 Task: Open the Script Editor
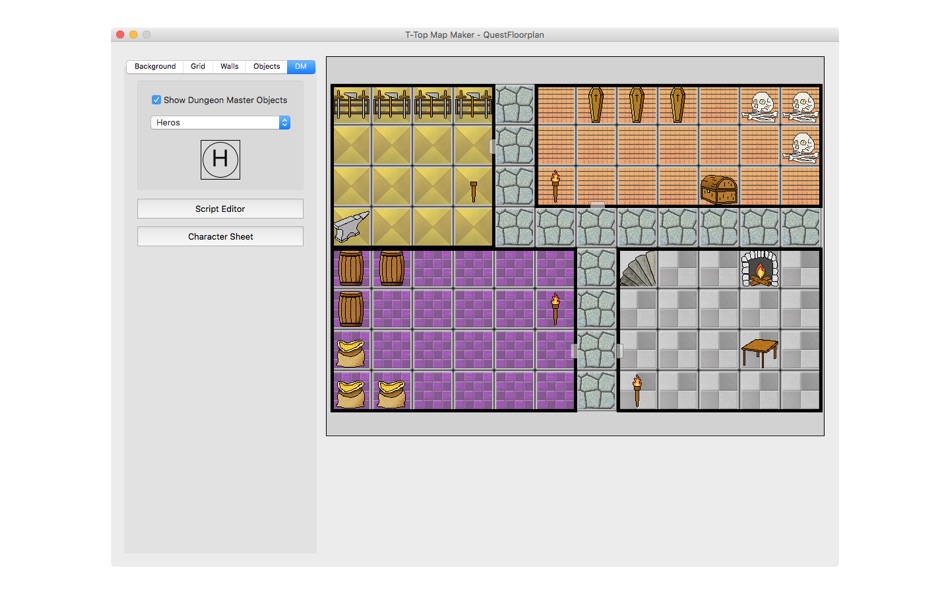(220, 209)
